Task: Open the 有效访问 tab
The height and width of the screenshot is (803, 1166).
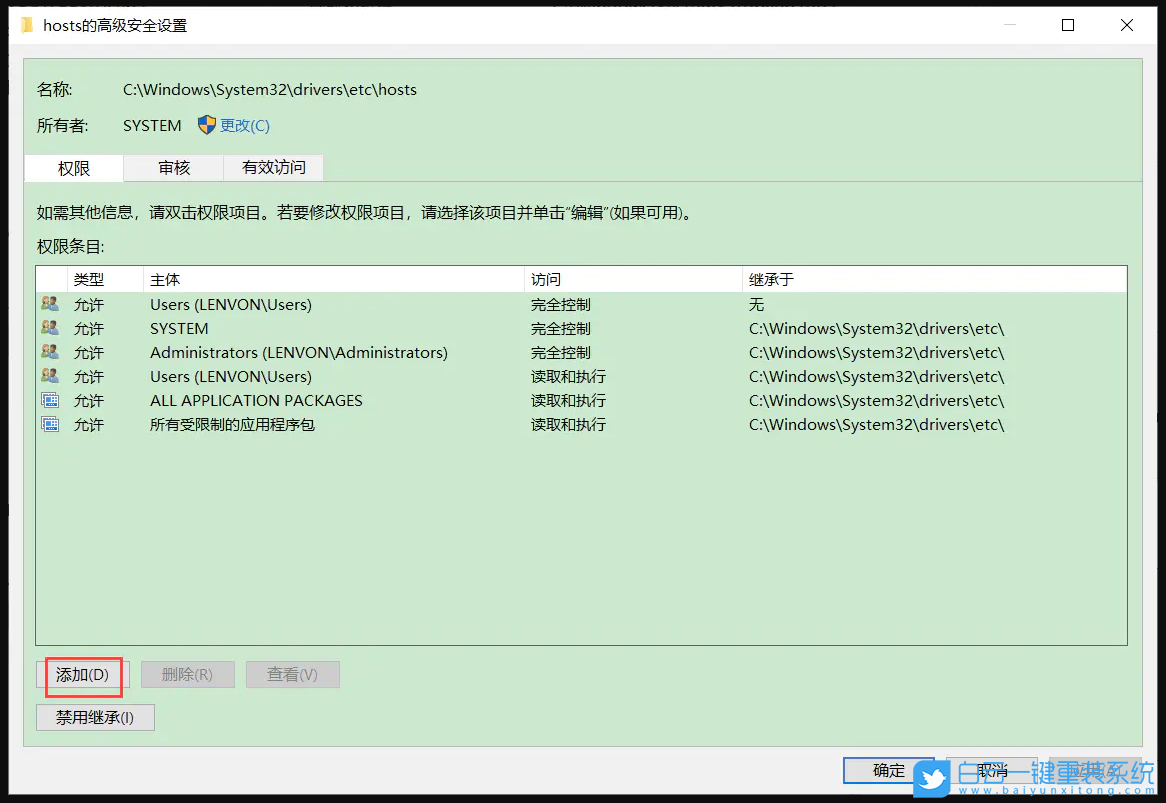Action: click(272, 167)
